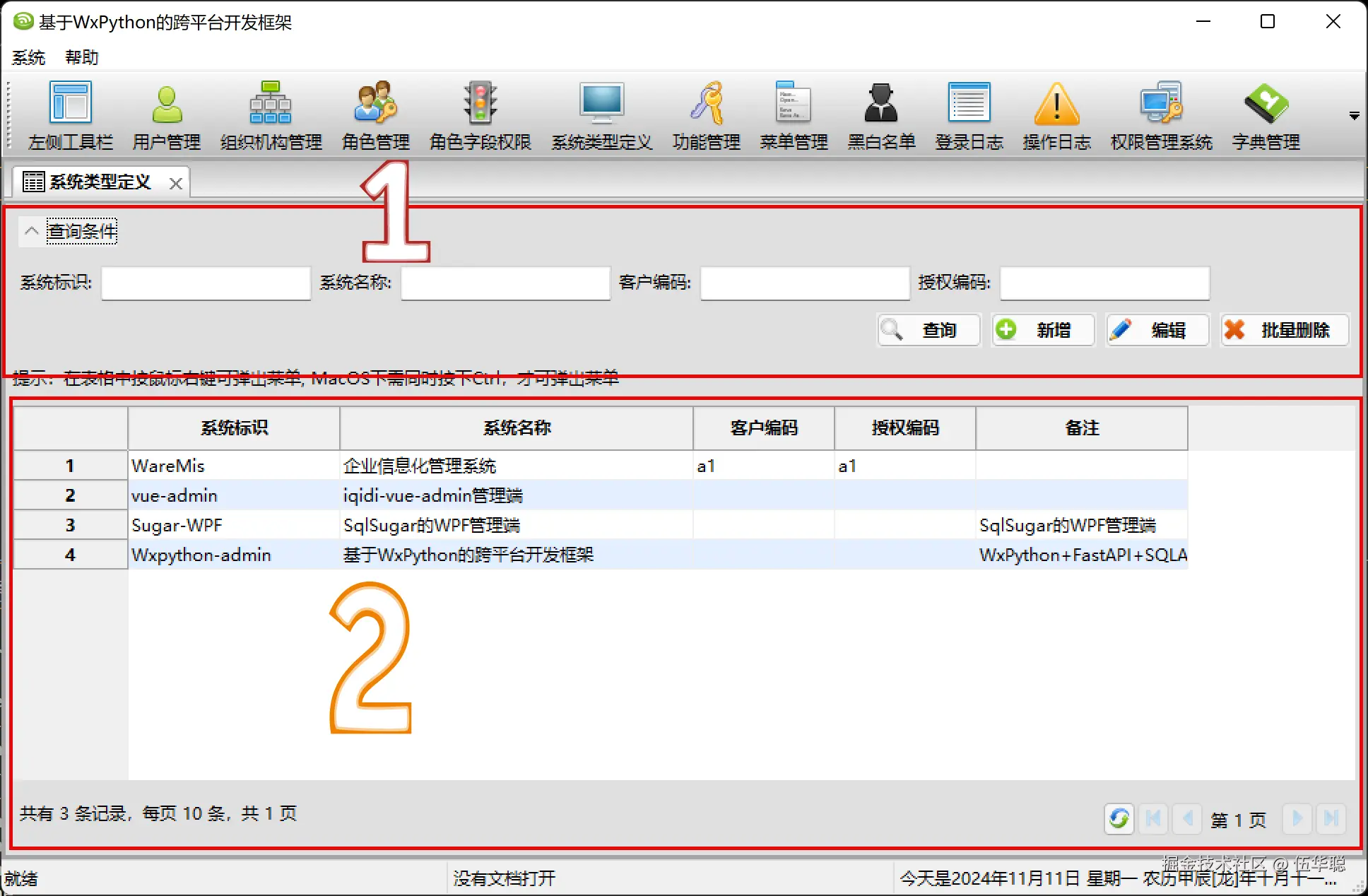1368x896 pixels.
Task: Click the 新增 button
Action: point(1043,330)
